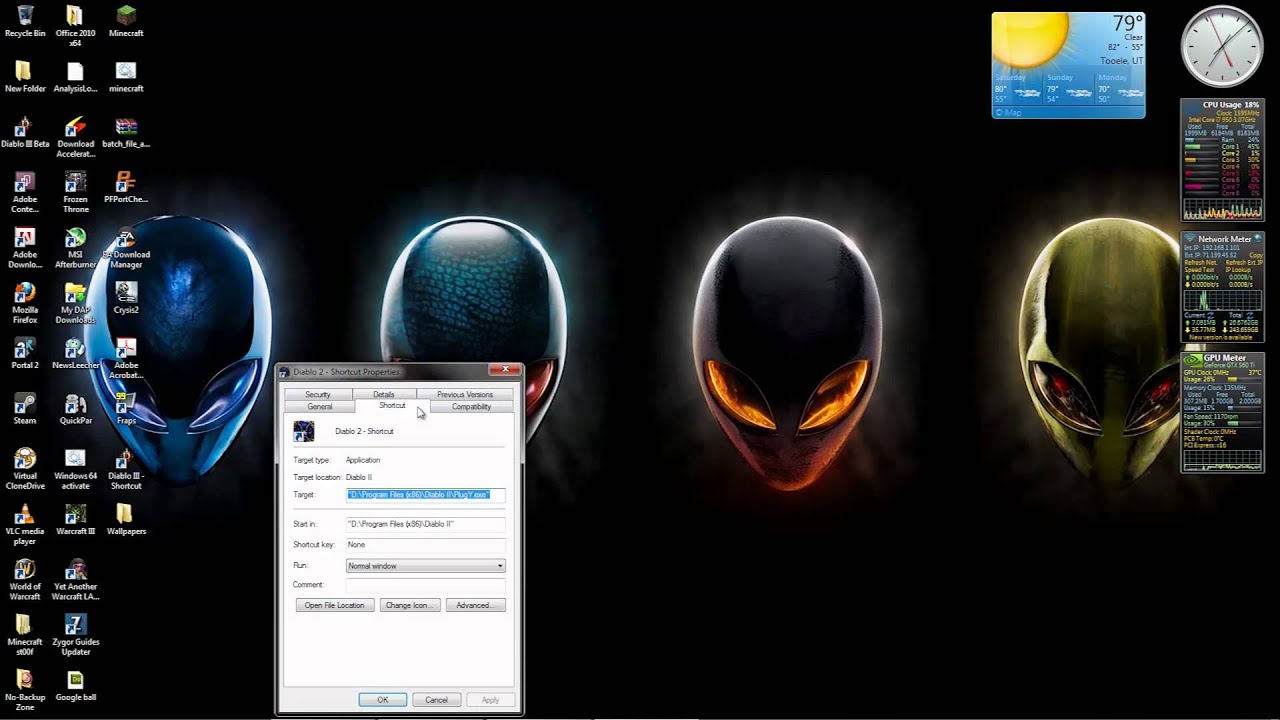
Task: Click Cancel in Shortcut Properties
Action: [436, 700]
